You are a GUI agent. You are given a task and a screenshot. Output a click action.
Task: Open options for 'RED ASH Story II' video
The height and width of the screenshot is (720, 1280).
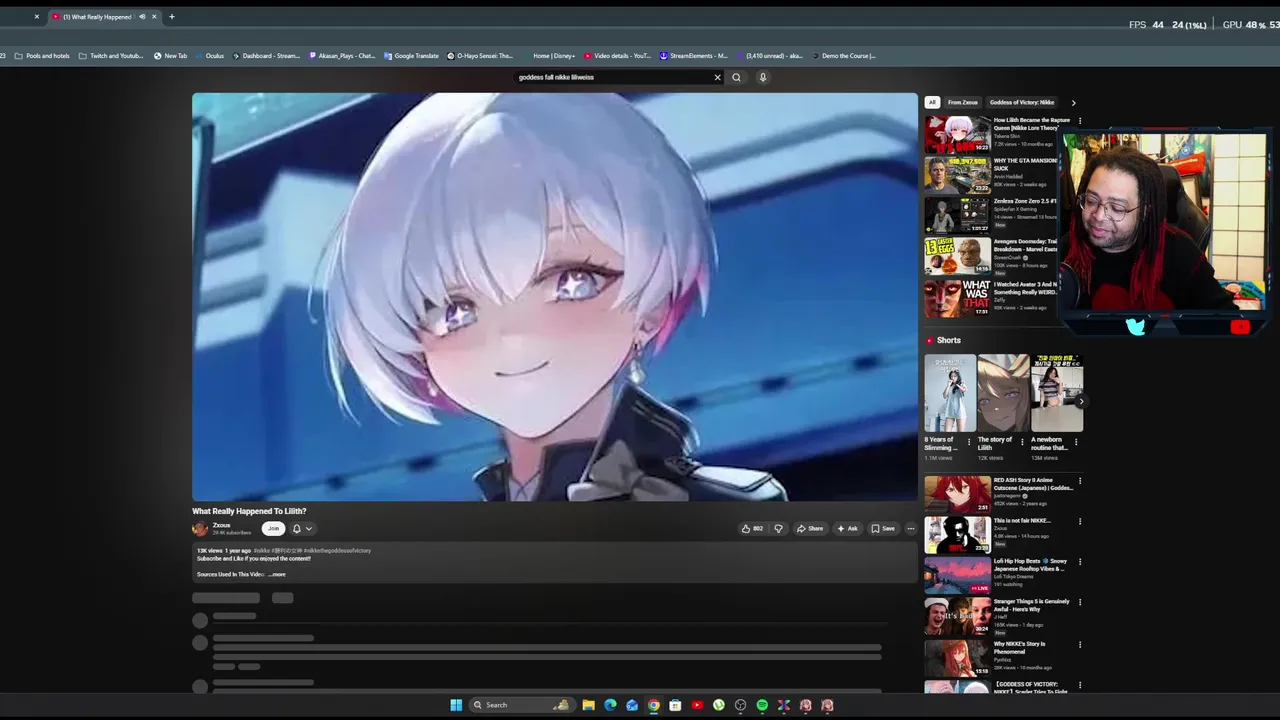tap(1079, 481)
